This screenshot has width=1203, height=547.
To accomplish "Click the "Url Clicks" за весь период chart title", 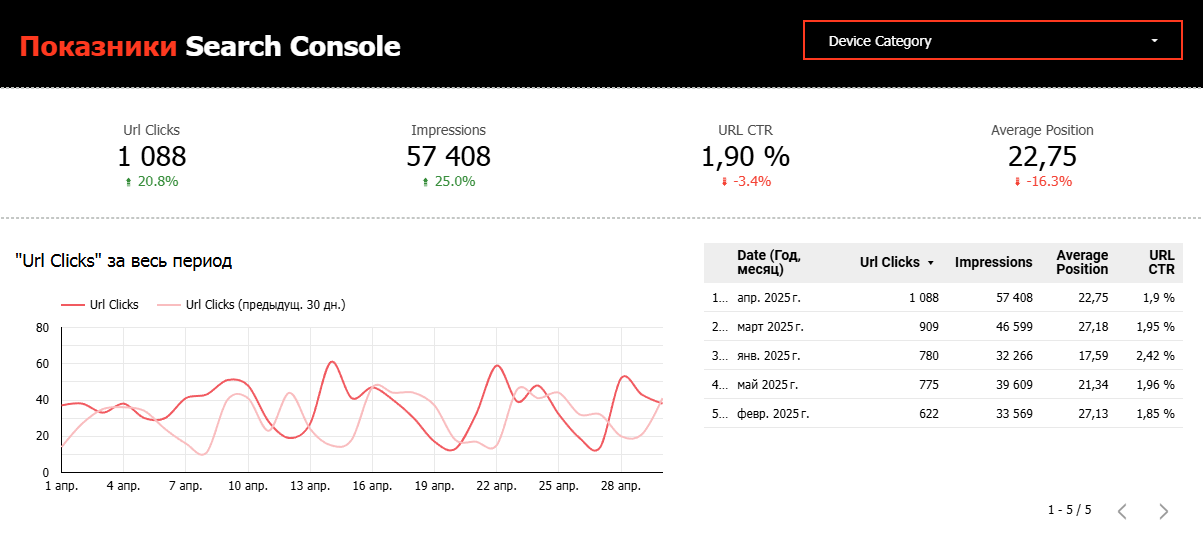I will pos(124,261).
